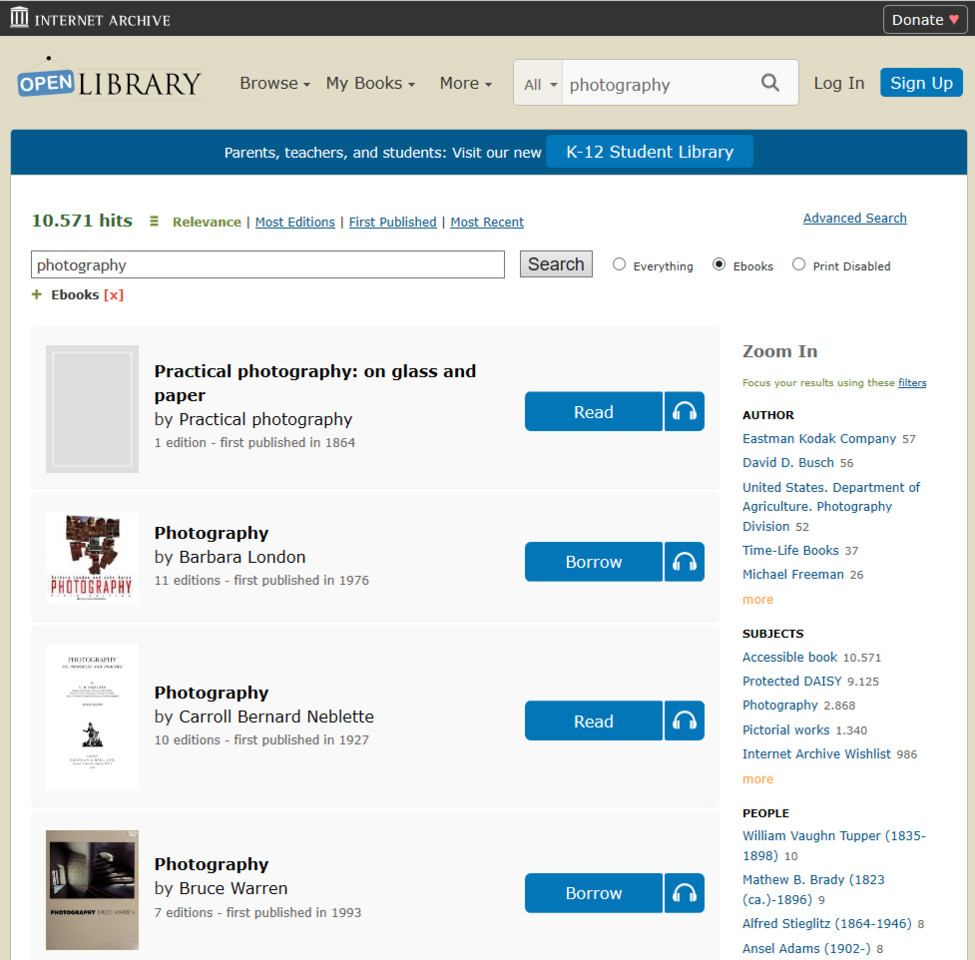975x960 pixels.
Task: Open the Browse dropdown menu
Action: (273, 84)
